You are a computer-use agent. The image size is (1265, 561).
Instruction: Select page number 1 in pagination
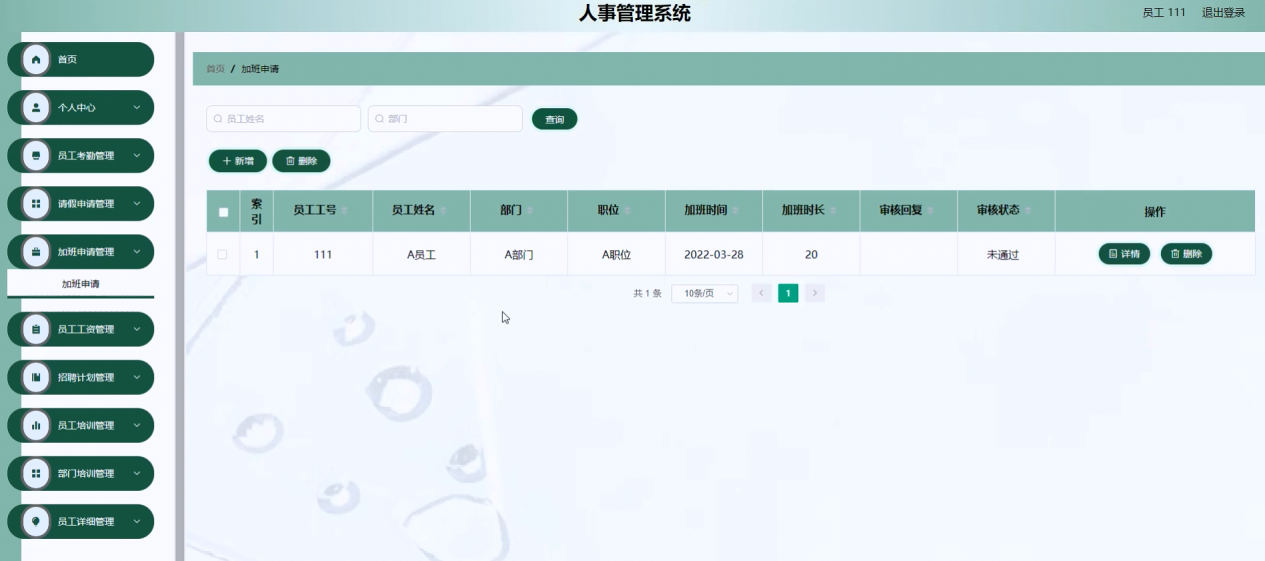(x=788, y=293)
